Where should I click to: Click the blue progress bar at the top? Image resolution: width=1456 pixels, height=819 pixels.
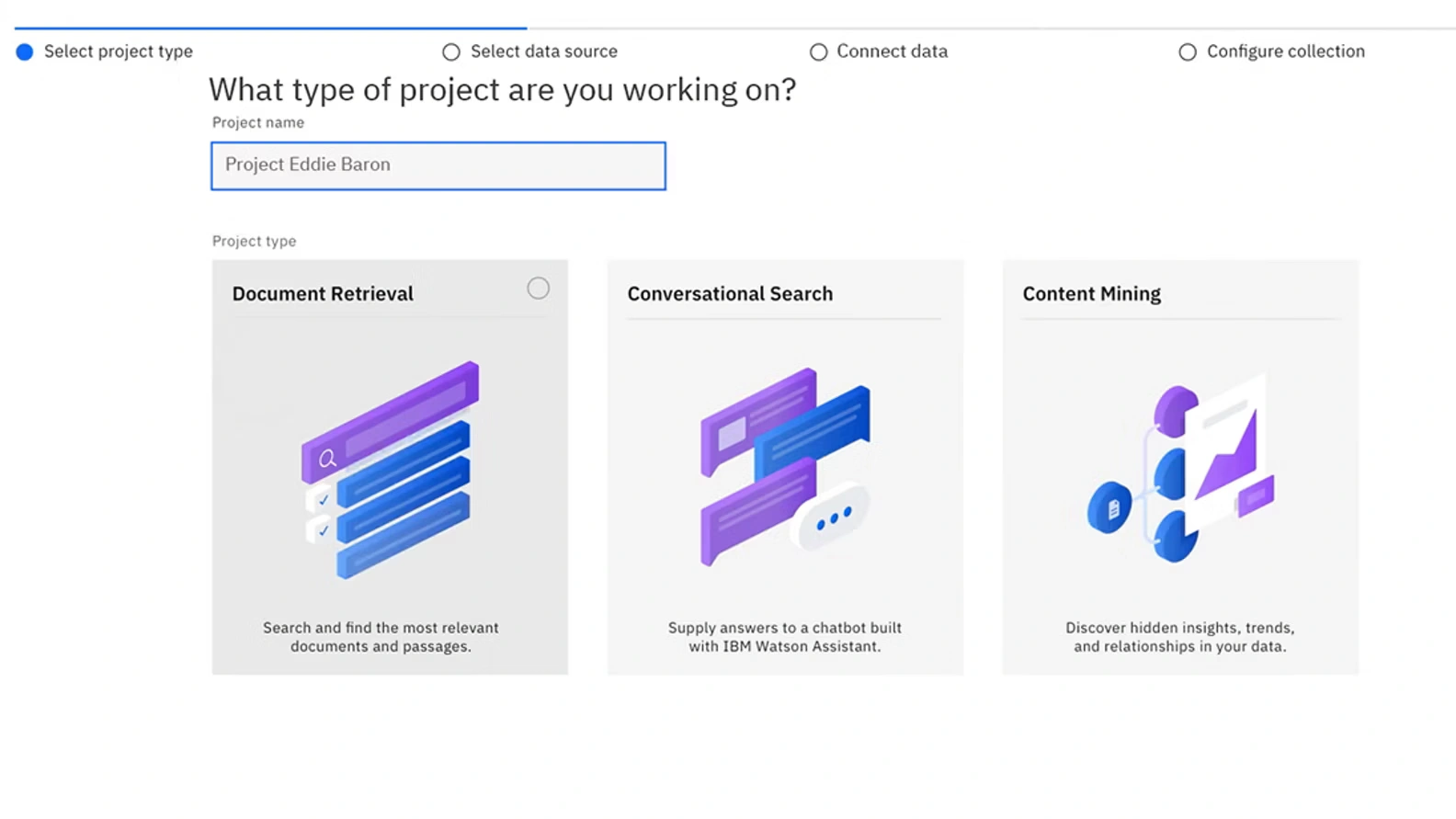271,28
